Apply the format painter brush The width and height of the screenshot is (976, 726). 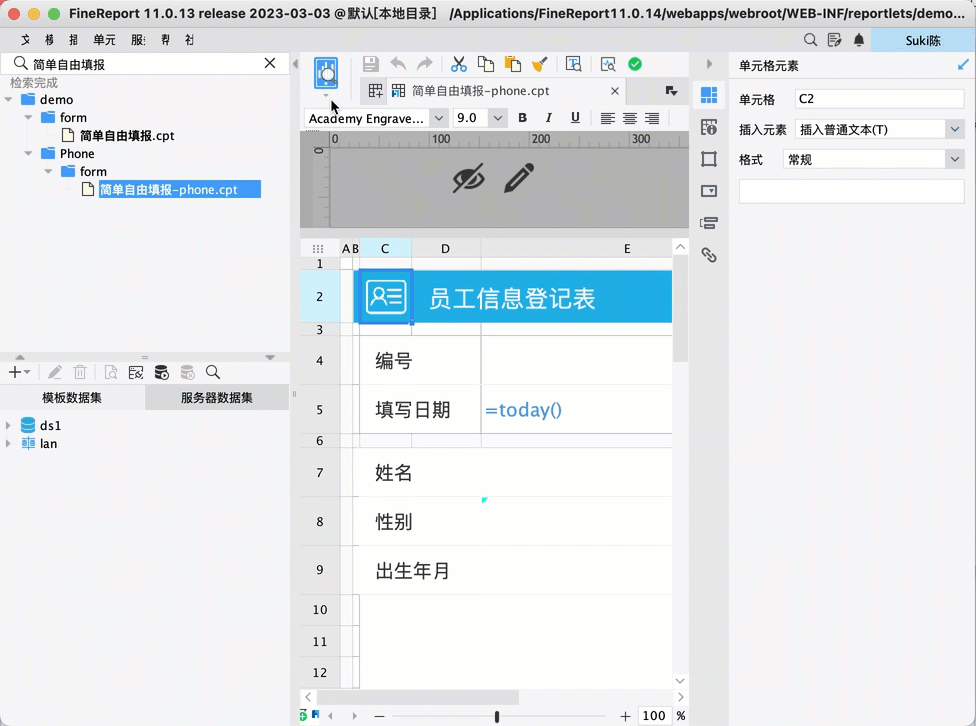pyautogui.click(x=539, y=64)
